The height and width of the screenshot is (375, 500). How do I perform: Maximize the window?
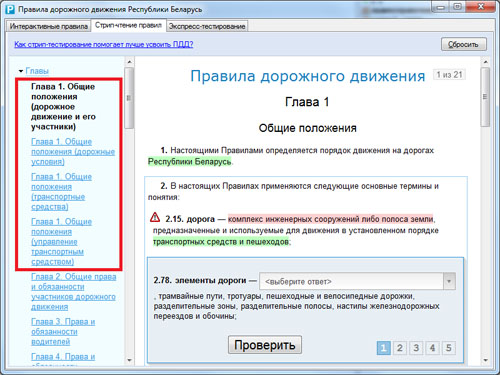(457, 7)
